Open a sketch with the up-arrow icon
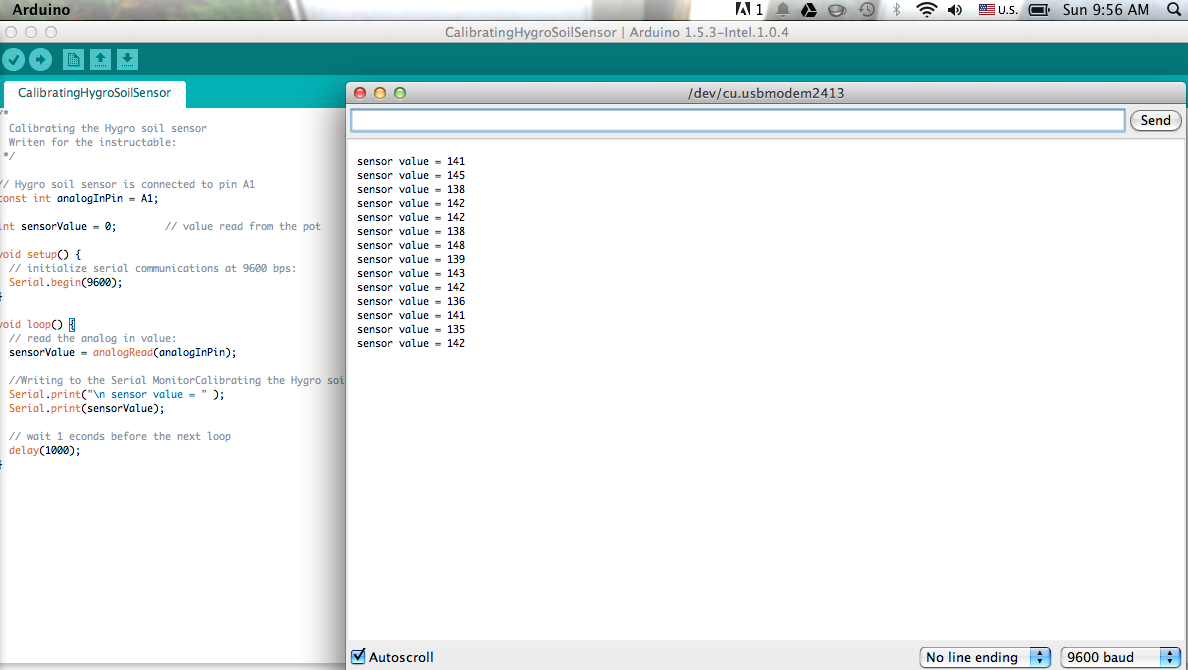The width and height of the screenshot is (1188, 670). (x=100, y=59)
